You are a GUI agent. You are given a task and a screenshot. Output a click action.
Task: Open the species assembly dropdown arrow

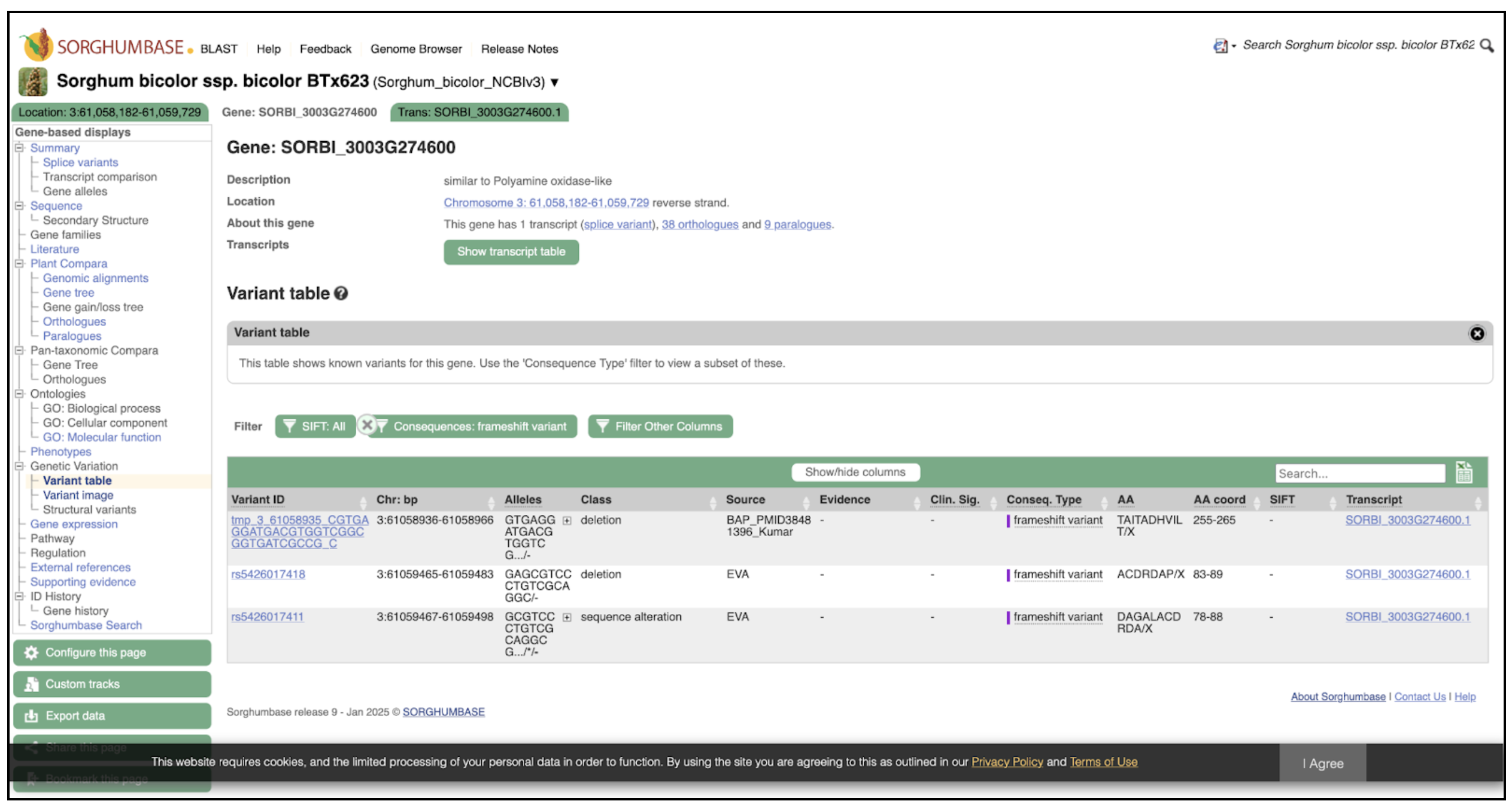(x=555, y=83)
